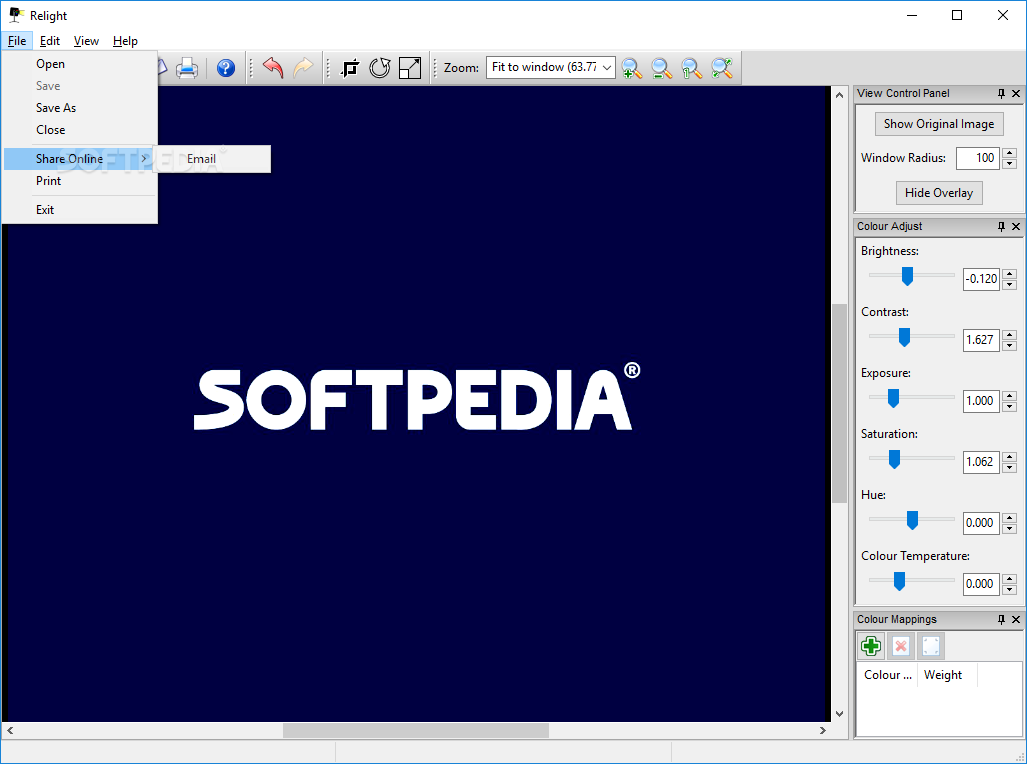1027x764 pixels.
Task: Click the Hide Overlay button
Action: pos(939,193)
